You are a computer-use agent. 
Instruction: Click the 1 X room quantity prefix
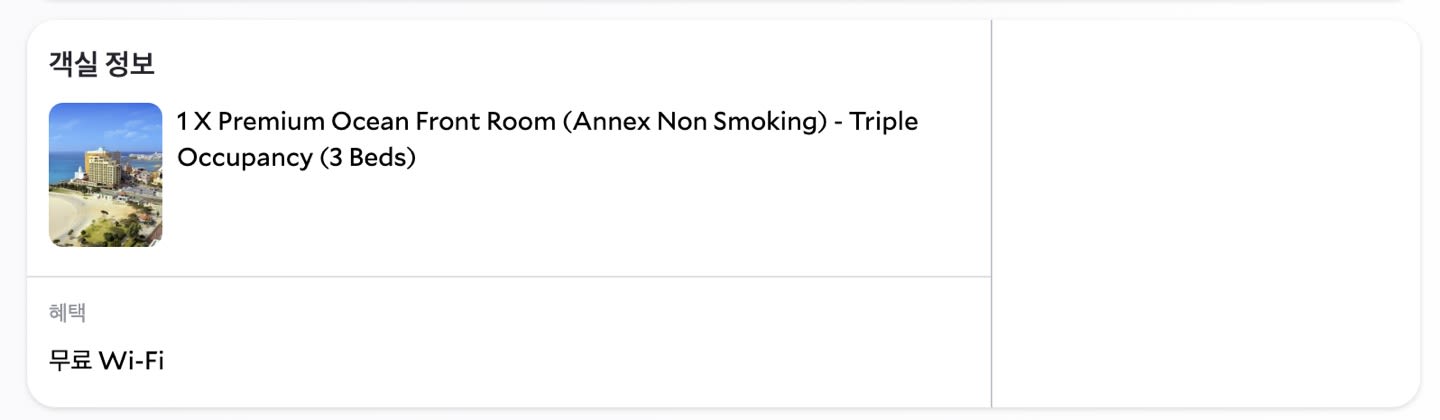[x=194, y=122]
